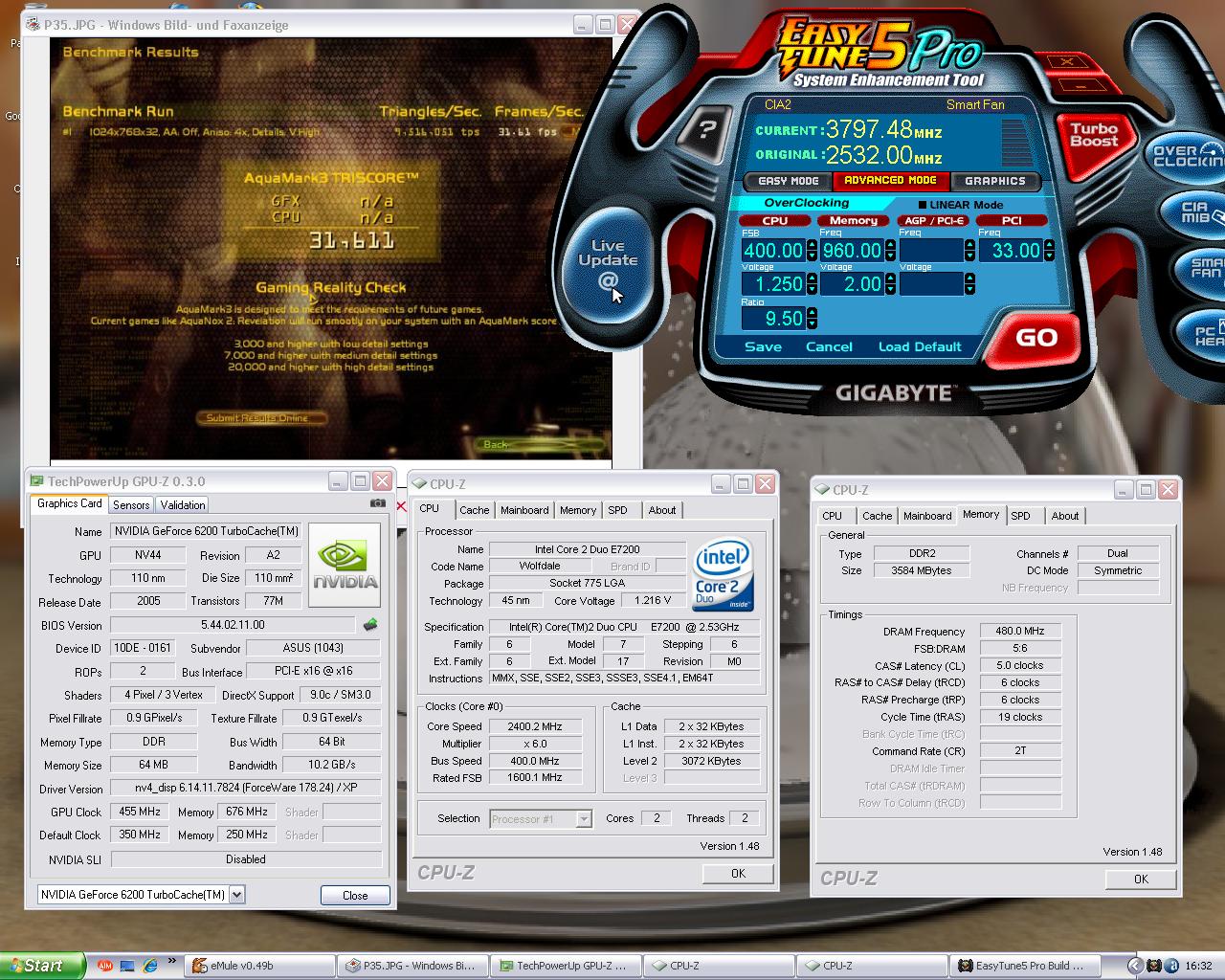Viewport: 1225px width, 980px height.
Task: Increase the CPU FSB frequency stepper
Action: pyautogui.click(x=812, y=245)
